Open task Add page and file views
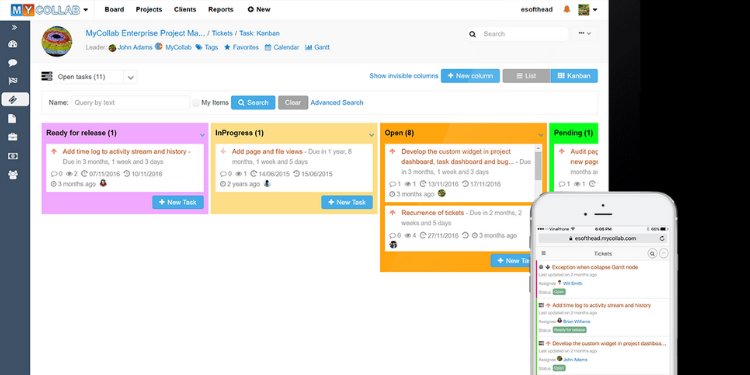The image size is (750, 375). tap(267, 152)
